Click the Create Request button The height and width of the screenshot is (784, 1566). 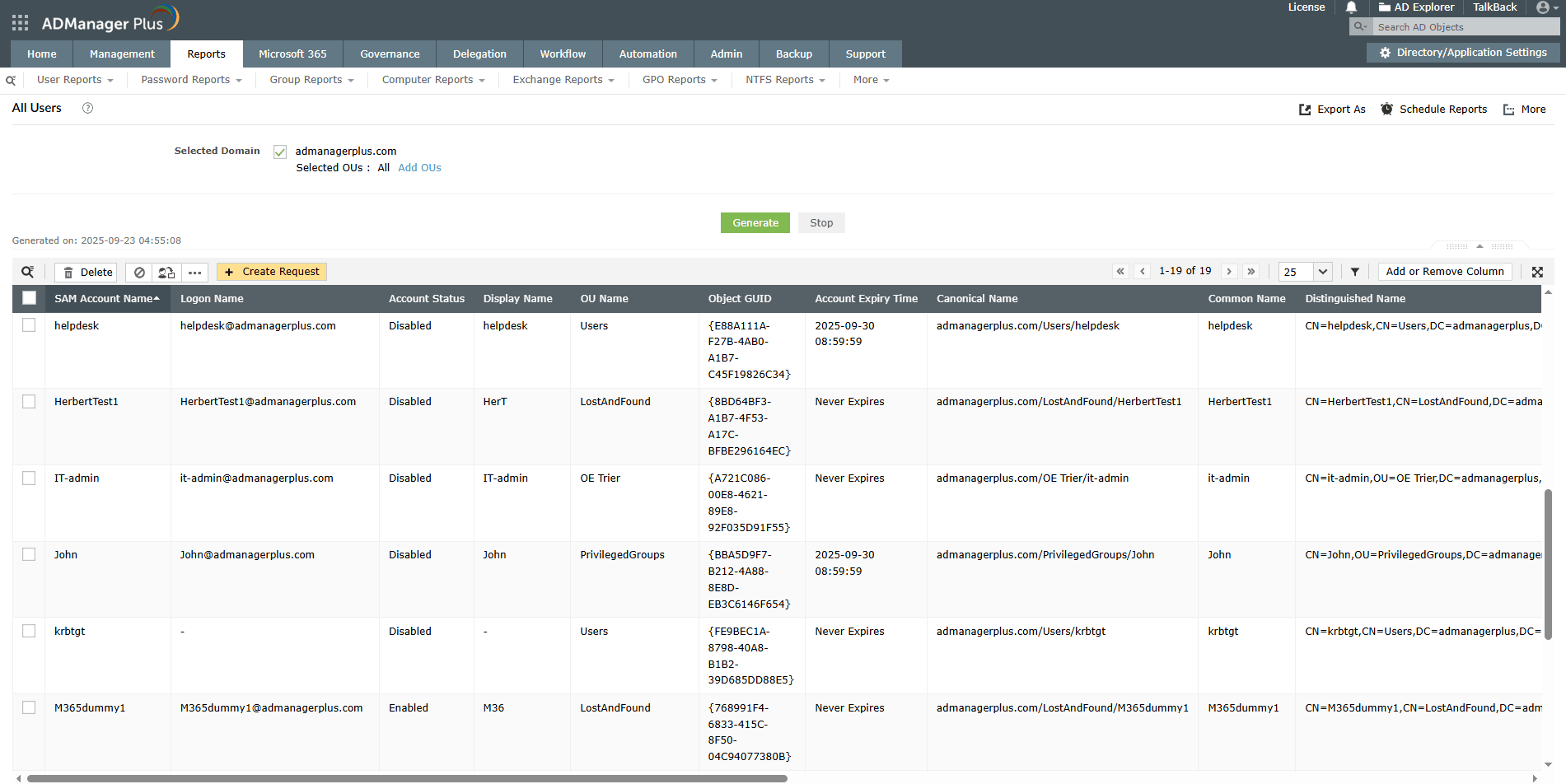tap(272, 272)
